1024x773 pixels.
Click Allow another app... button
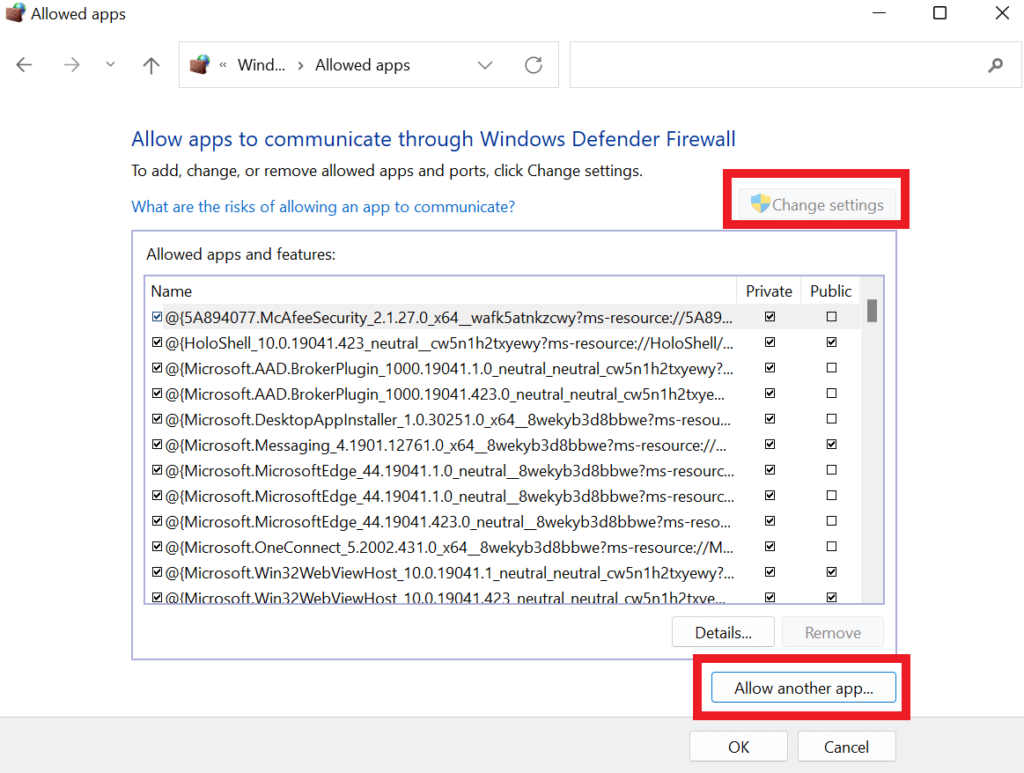pyautogui.click(x=803, y=687)
